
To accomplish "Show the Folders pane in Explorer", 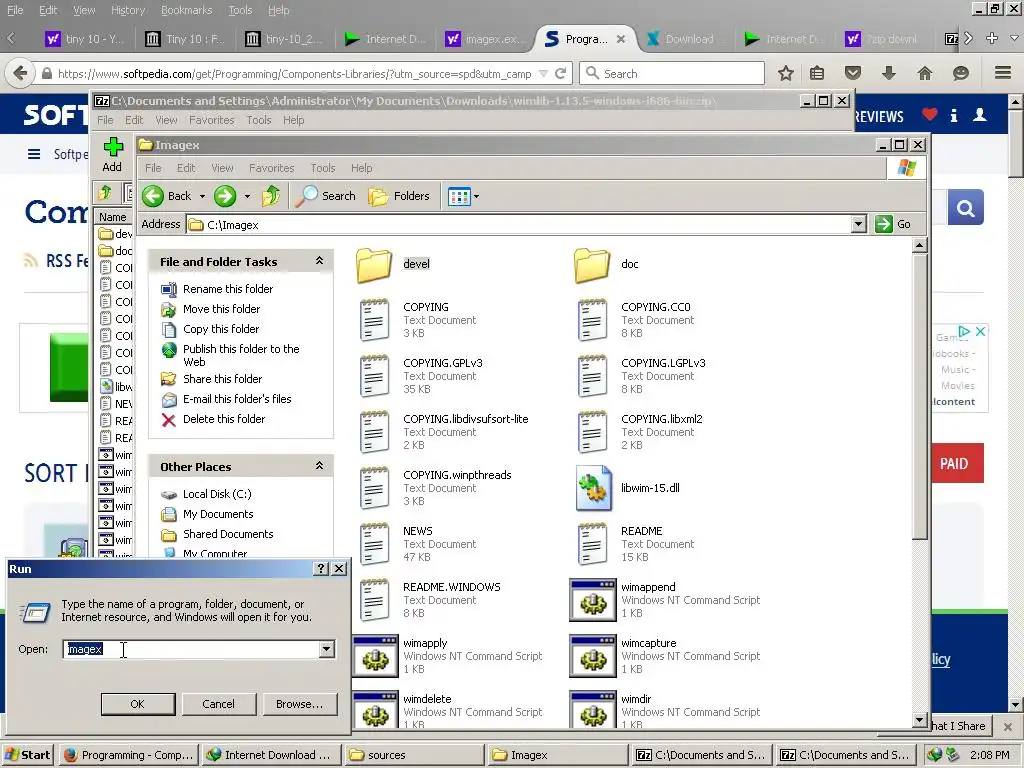I will [x=398, y=196].
